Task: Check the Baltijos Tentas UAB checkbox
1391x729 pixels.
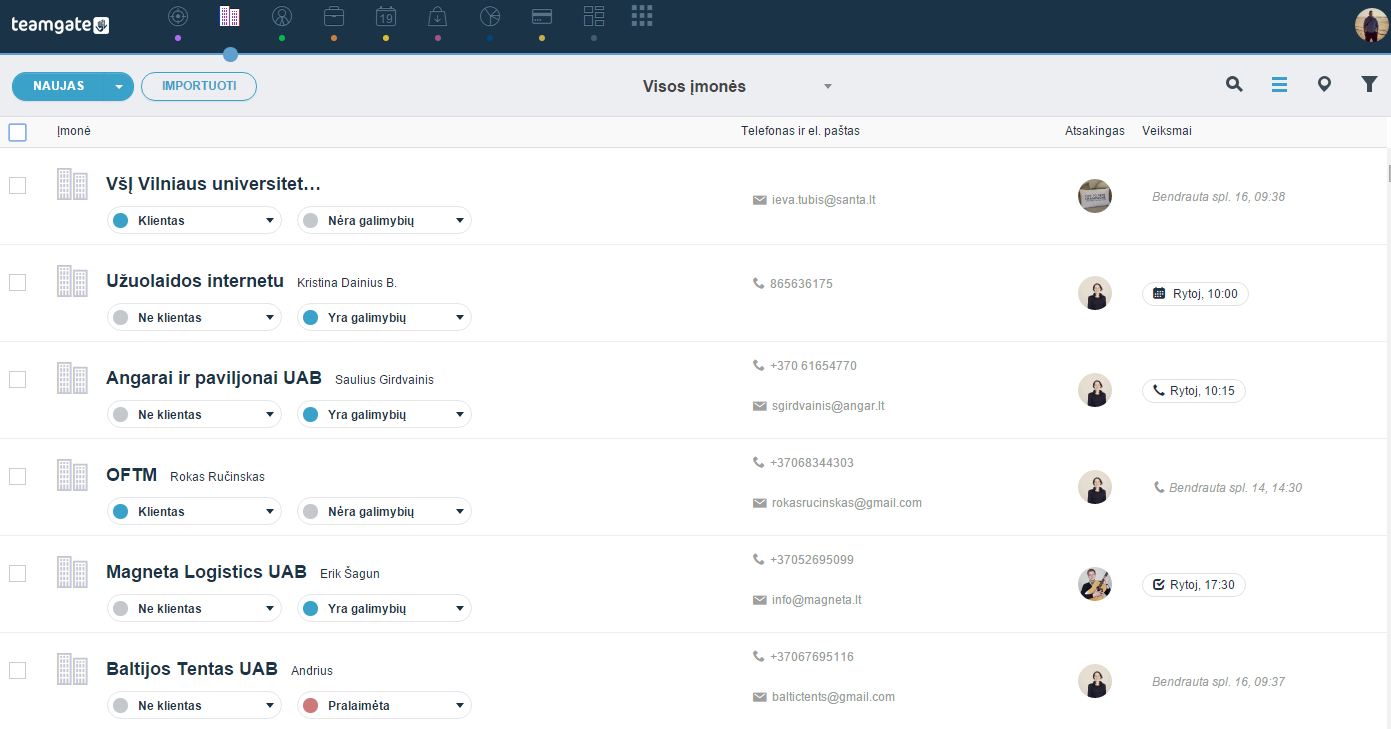Action: [17, 670]
